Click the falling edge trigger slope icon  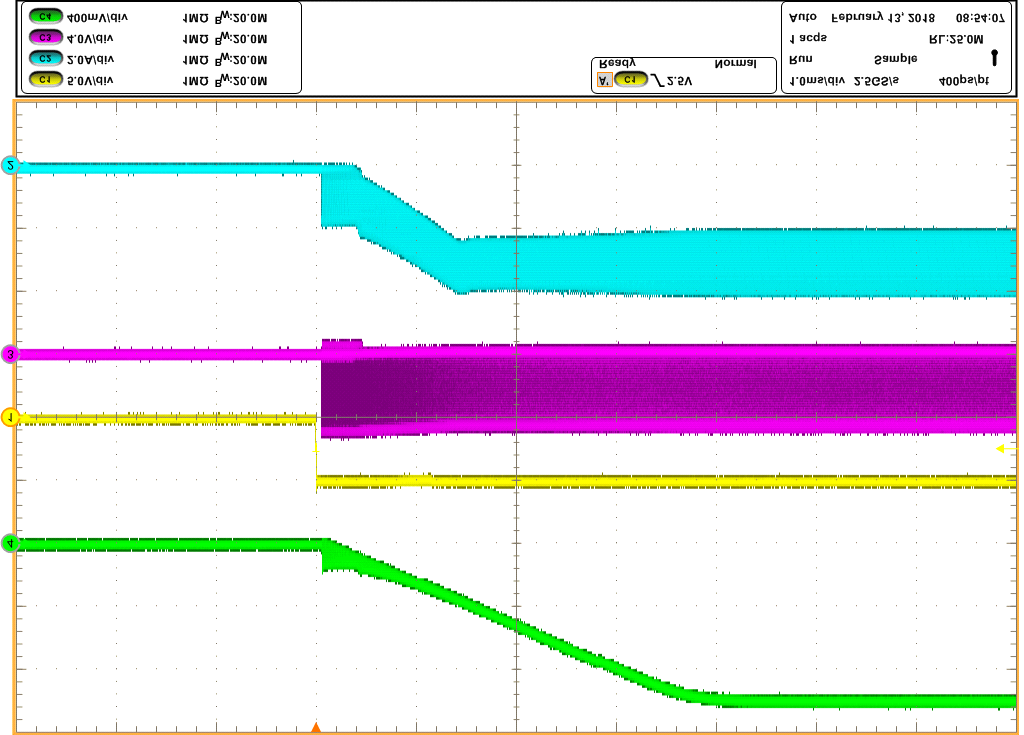(x=656, y=80)
